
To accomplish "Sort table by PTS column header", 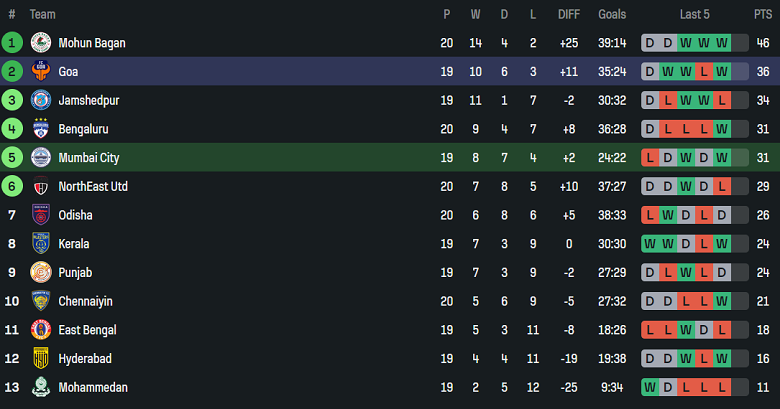I will coord(763,14).
